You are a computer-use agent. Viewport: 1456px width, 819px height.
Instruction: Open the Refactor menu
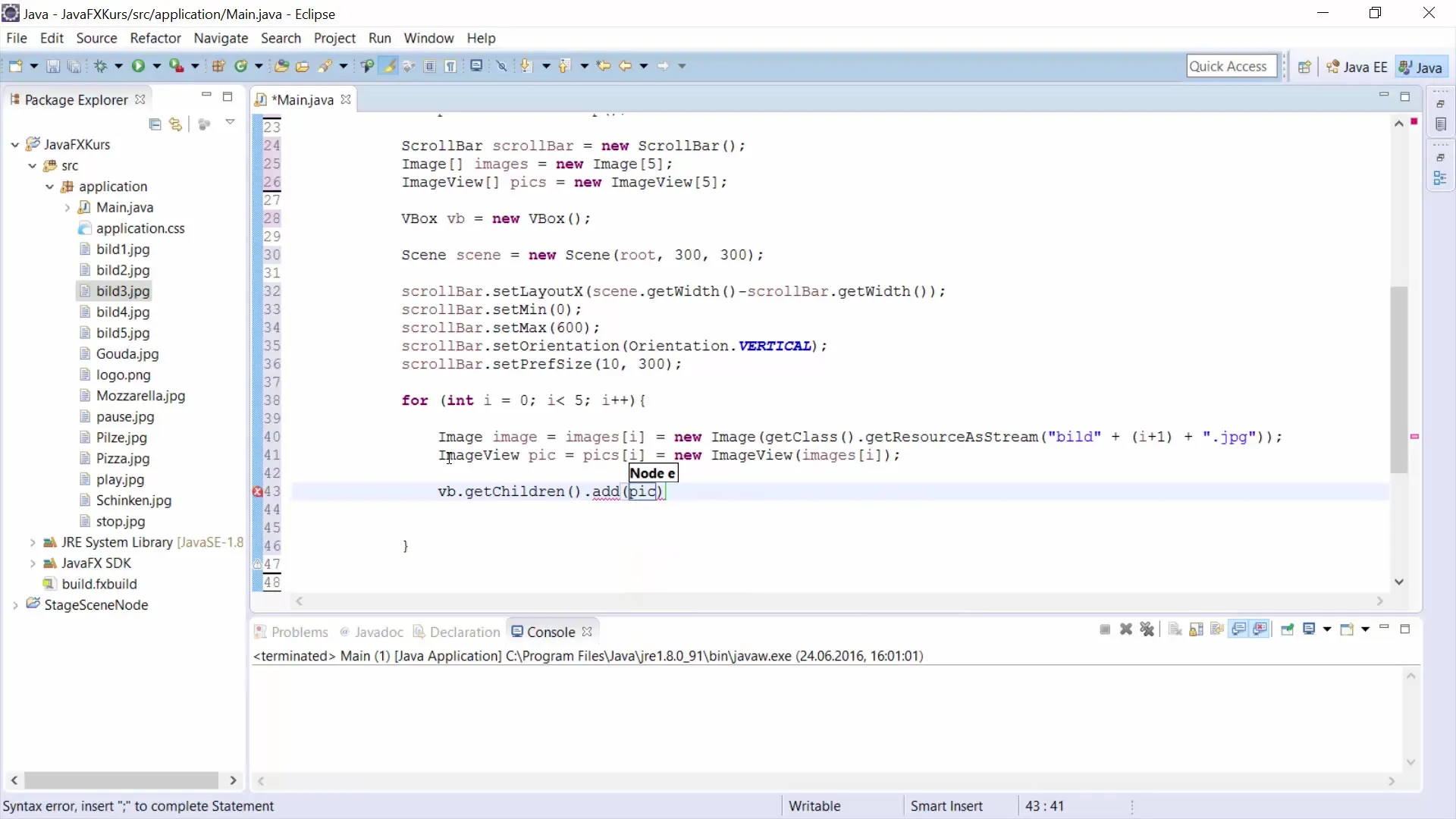pos(155,38)
